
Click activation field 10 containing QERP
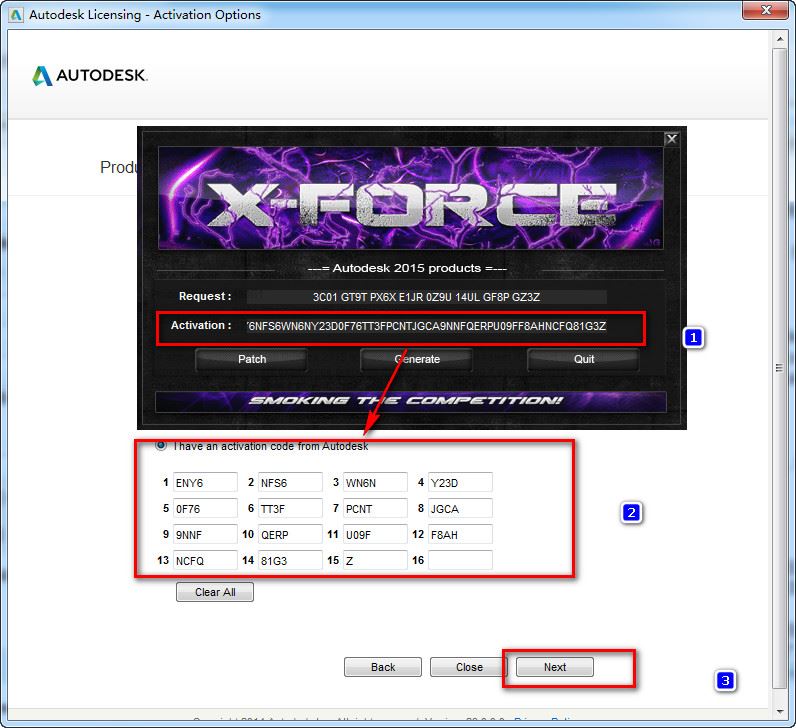click(290, 534)
